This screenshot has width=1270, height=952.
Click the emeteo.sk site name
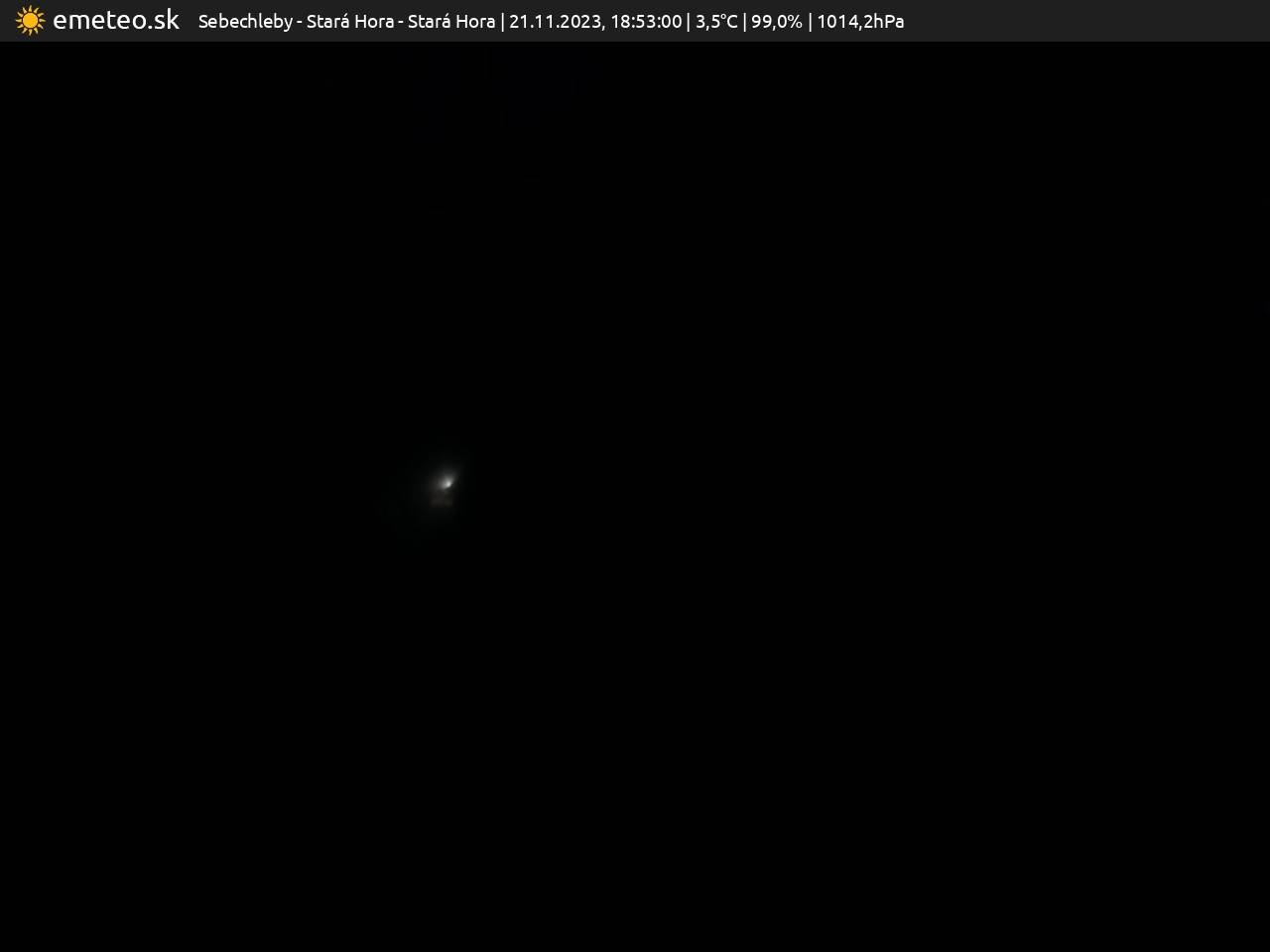[x=116, y=21]
